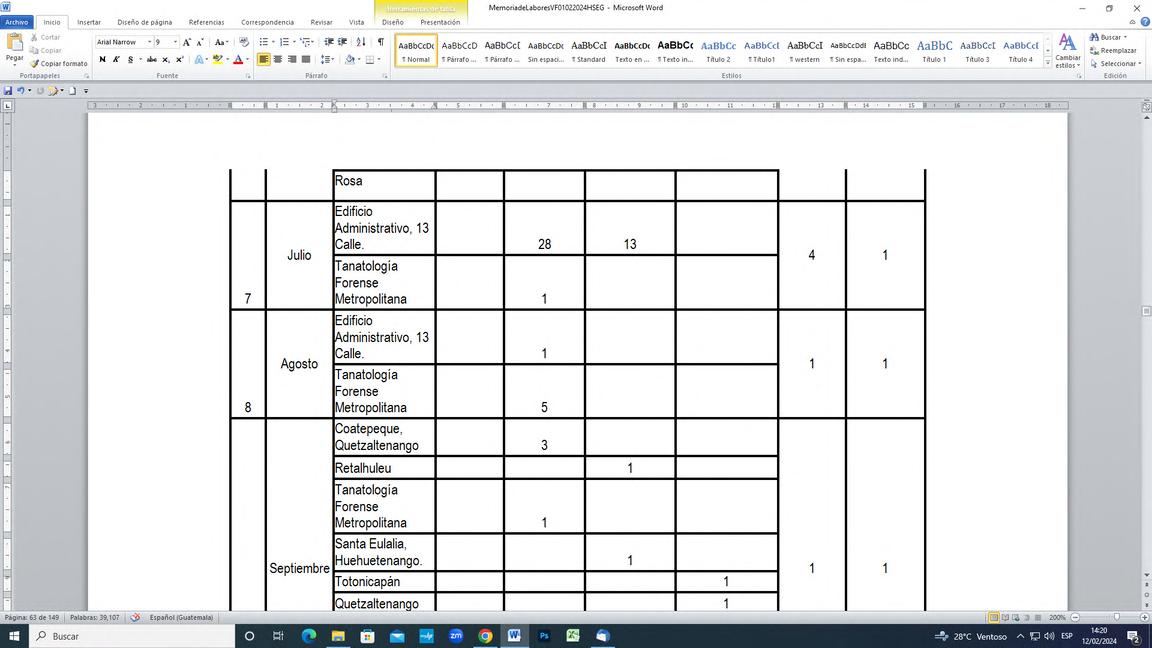Shrink font size with Encoger fuente
The width and height of the screenshot is (1152, 648).
200,43
